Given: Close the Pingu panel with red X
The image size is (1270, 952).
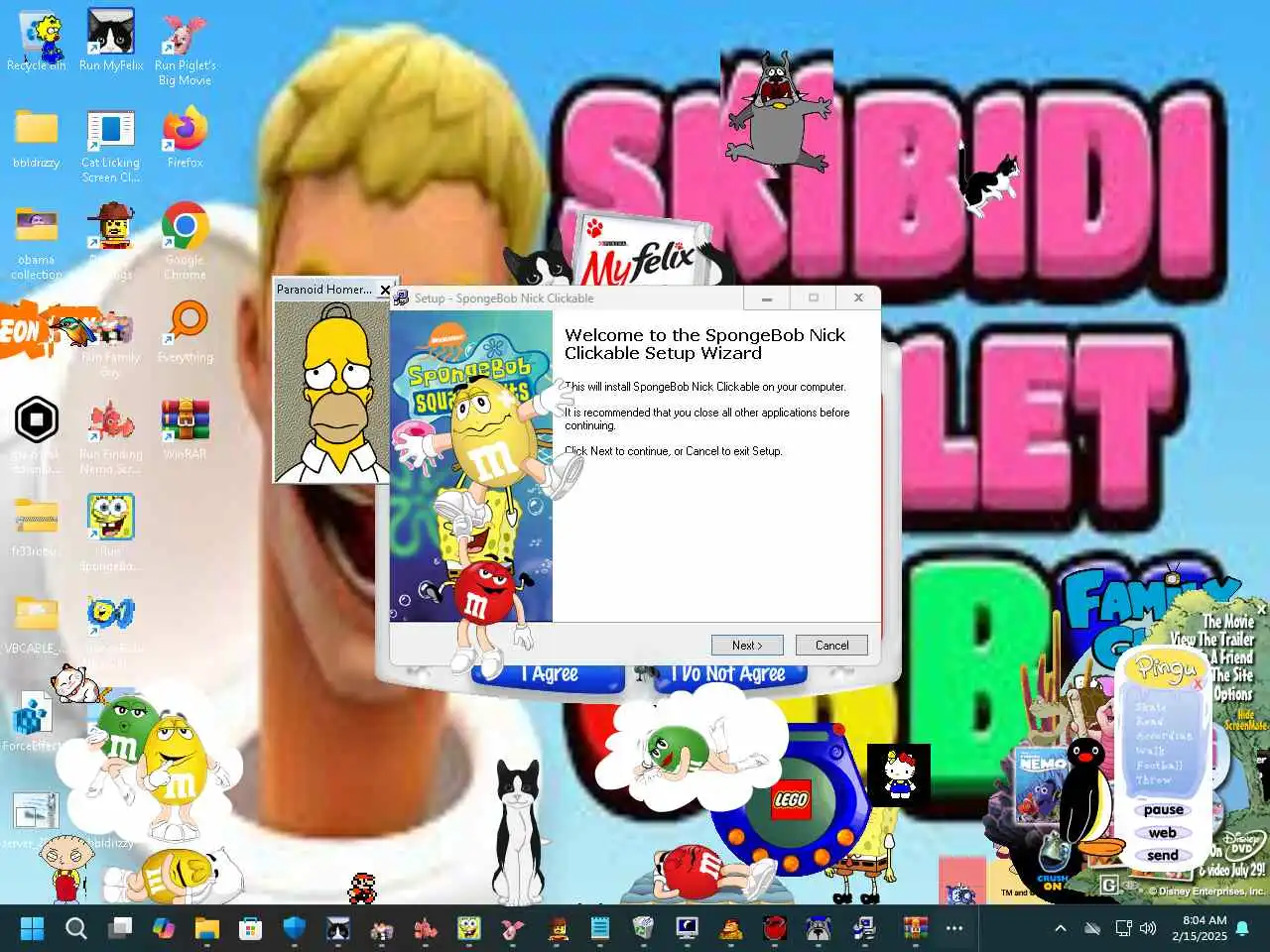Looking at the screenshot, I should 1197,684.
